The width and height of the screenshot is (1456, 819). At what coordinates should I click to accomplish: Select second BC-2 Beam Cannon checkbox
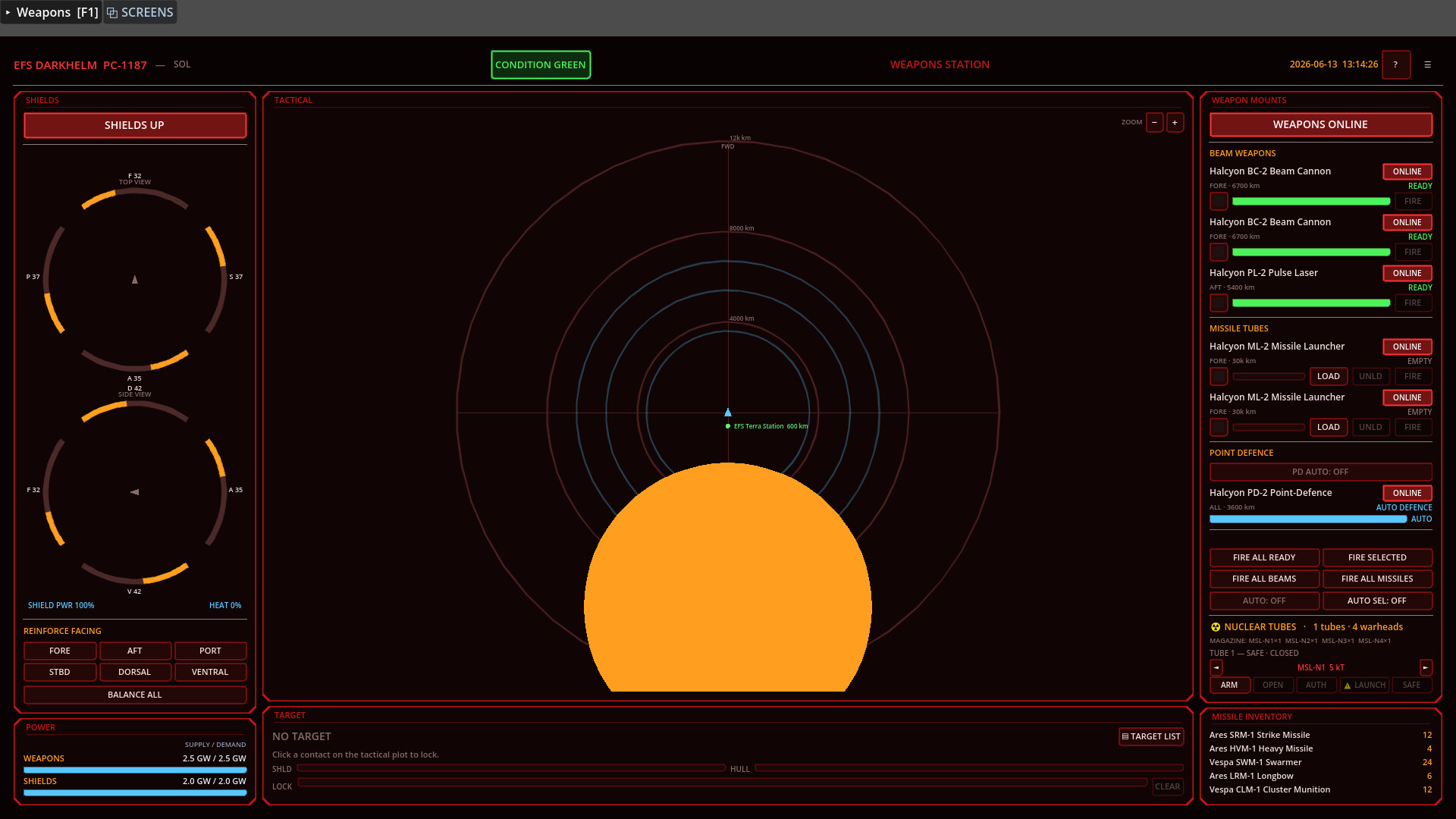[x=1218, y=253]
